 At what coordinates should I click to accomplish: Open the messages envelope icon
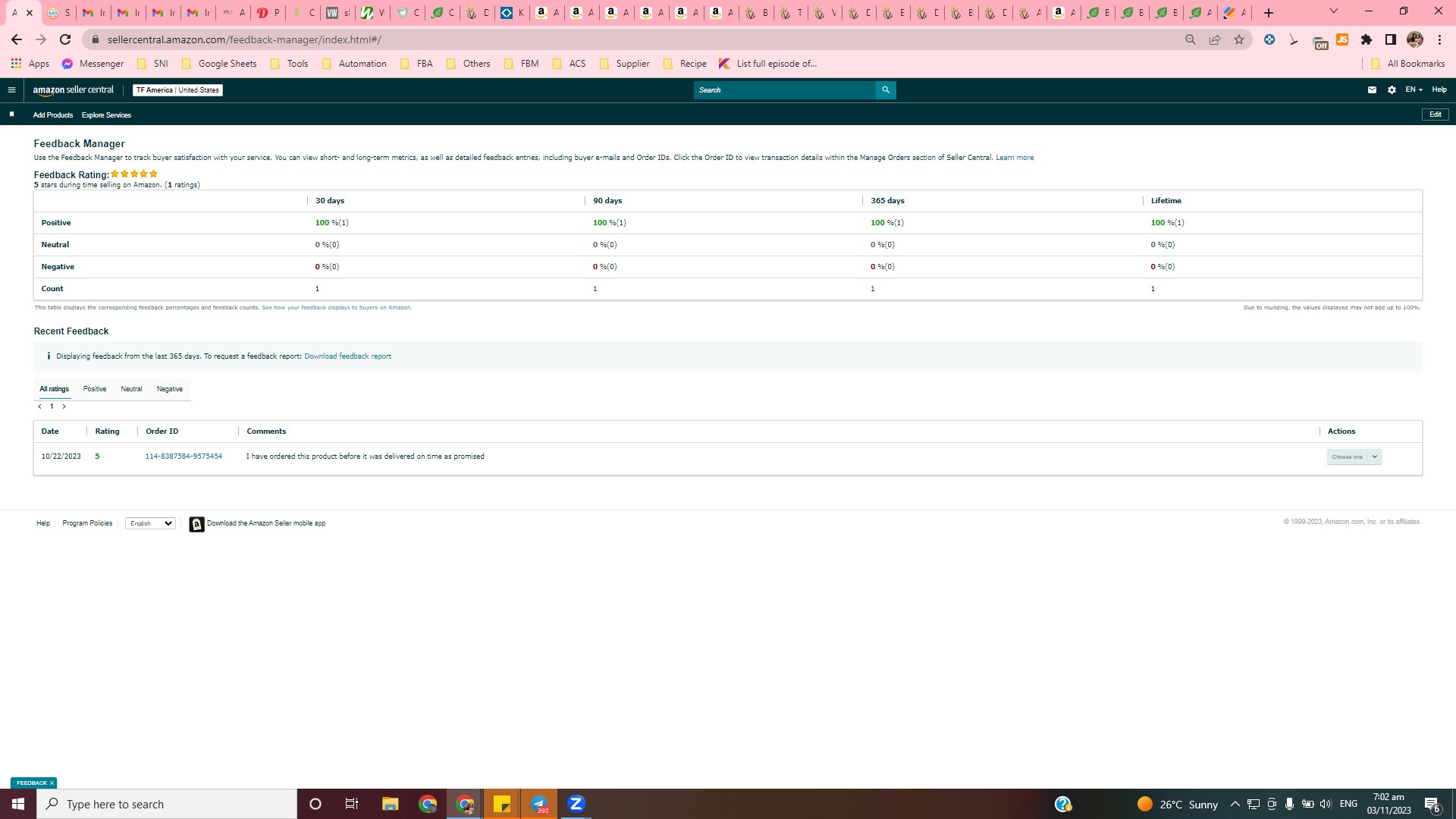pos(1372,89)
